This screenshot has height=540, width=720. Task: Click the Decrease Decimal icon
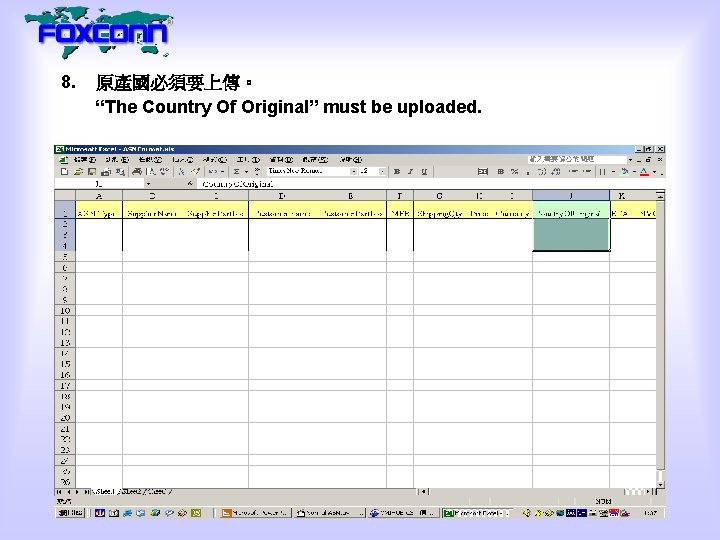556,172
